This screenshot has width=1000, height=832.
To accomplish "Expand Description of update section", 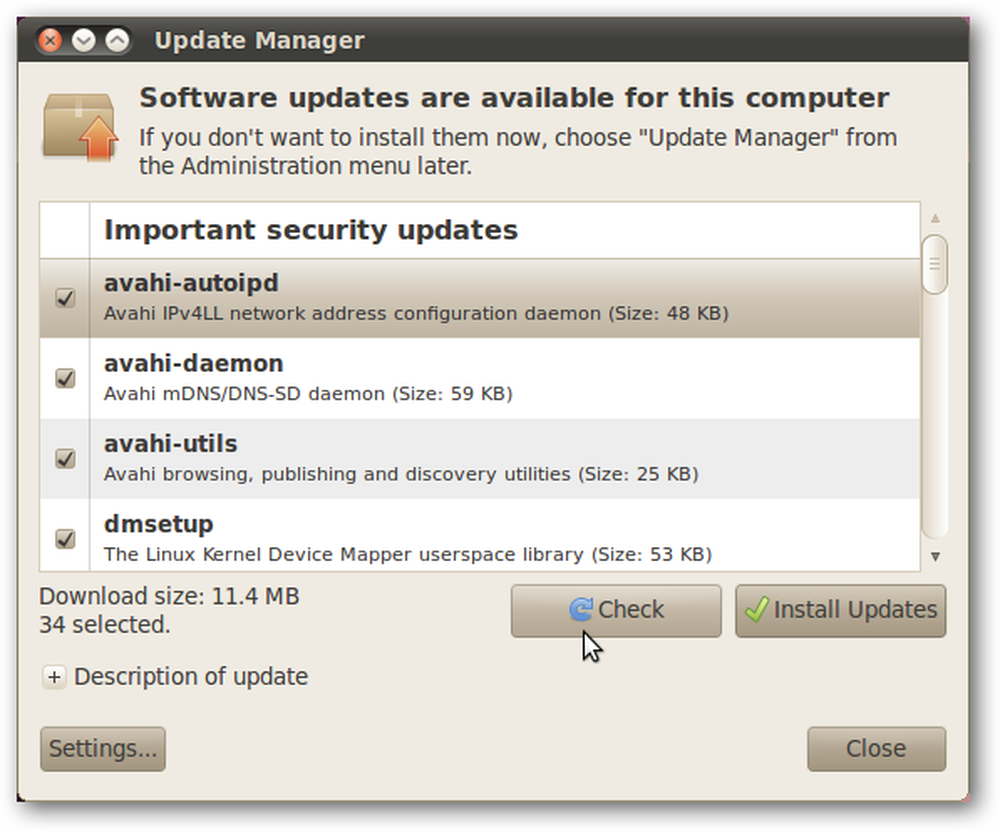I will tap(54, 677).
